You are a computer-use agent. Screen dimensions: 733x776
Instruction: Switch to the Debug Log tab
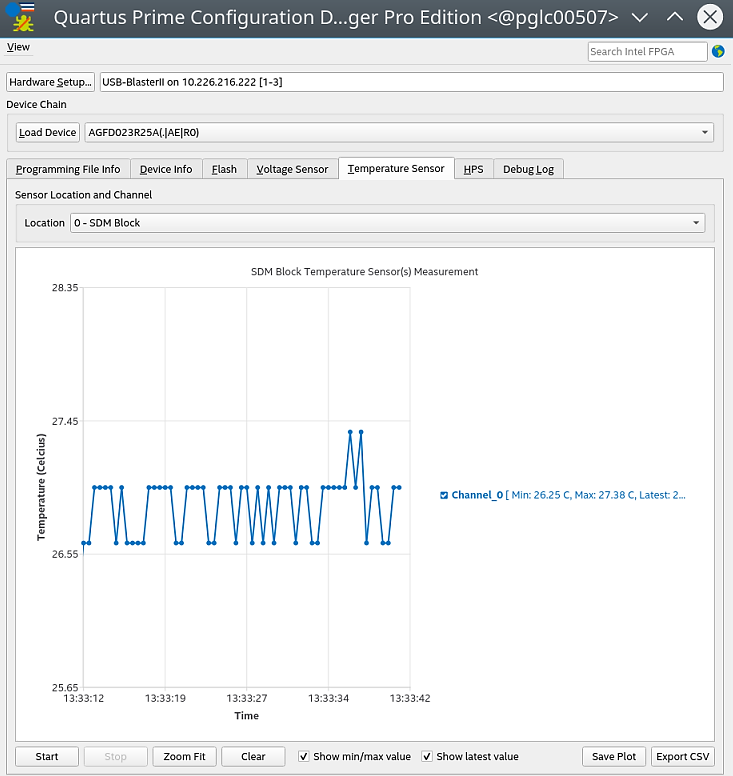pos(528,169)
